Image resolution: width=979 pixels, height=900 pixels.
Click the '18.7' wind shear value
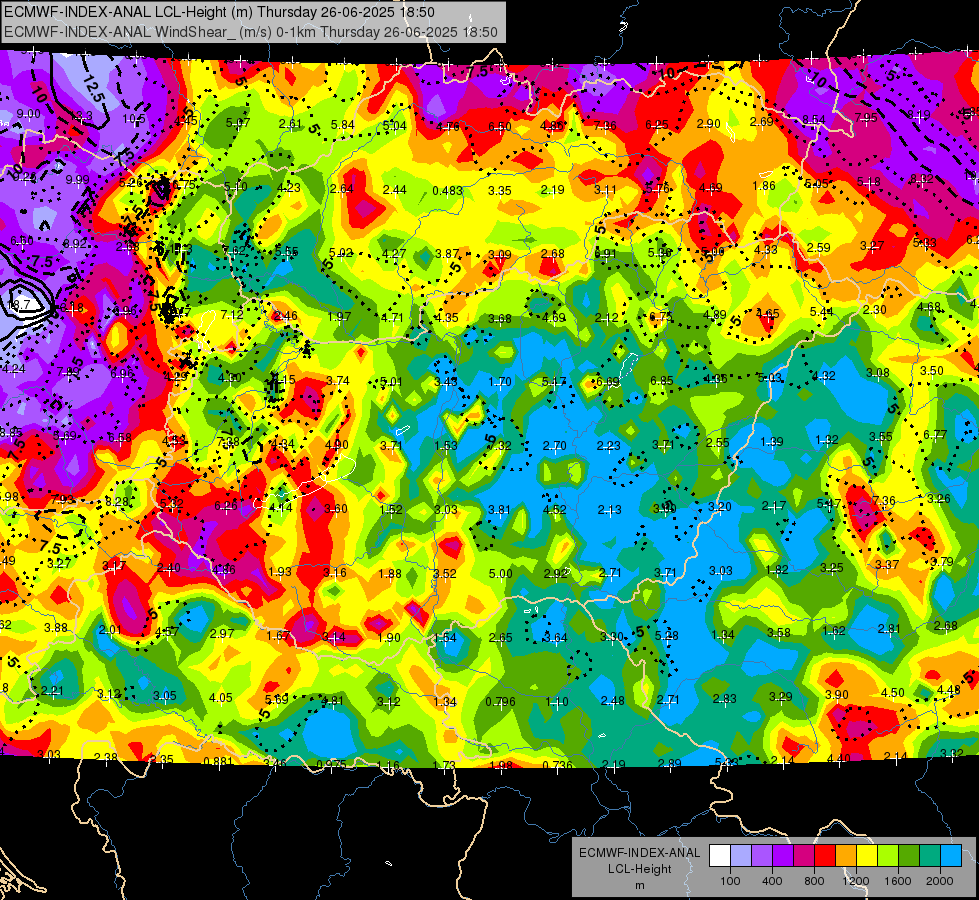(x=19, y=305)
